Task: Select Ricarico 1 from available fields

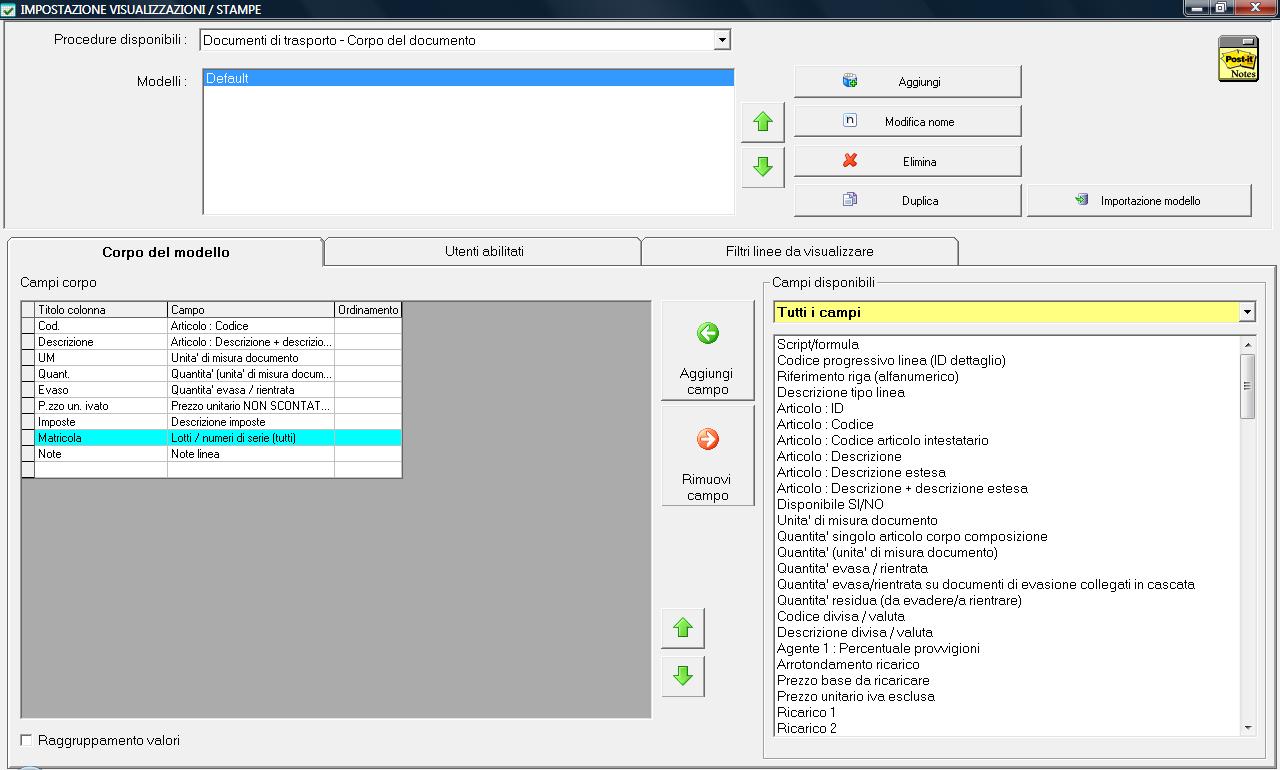Action: (x=807, y=712)
